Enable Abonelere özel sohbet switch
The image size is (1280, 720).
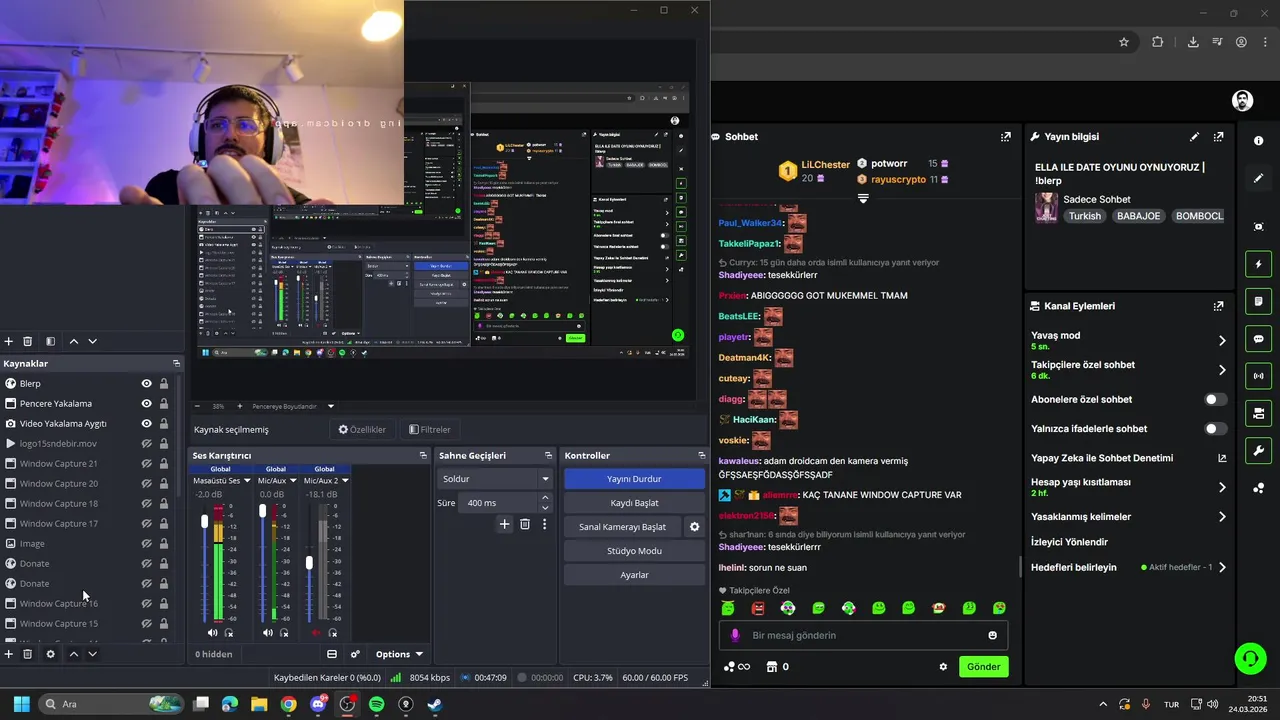pos(1215,400)
